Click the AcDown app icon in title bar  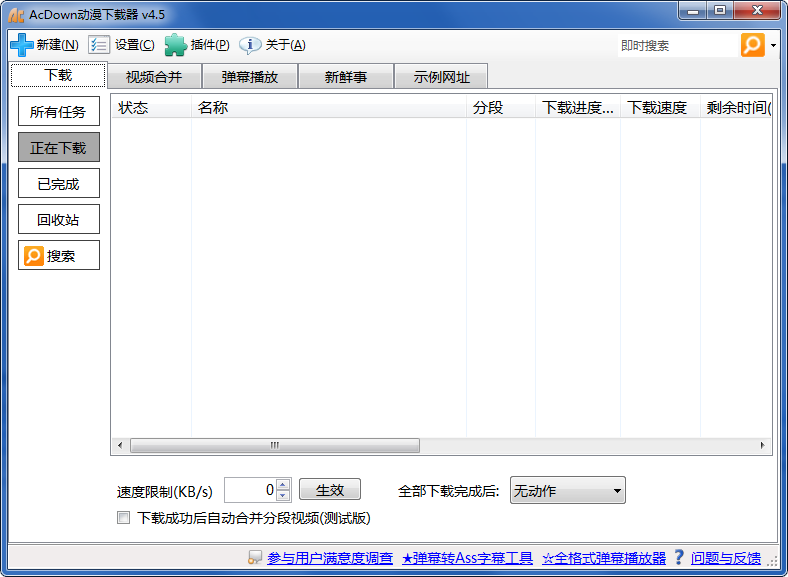(16, 15)
